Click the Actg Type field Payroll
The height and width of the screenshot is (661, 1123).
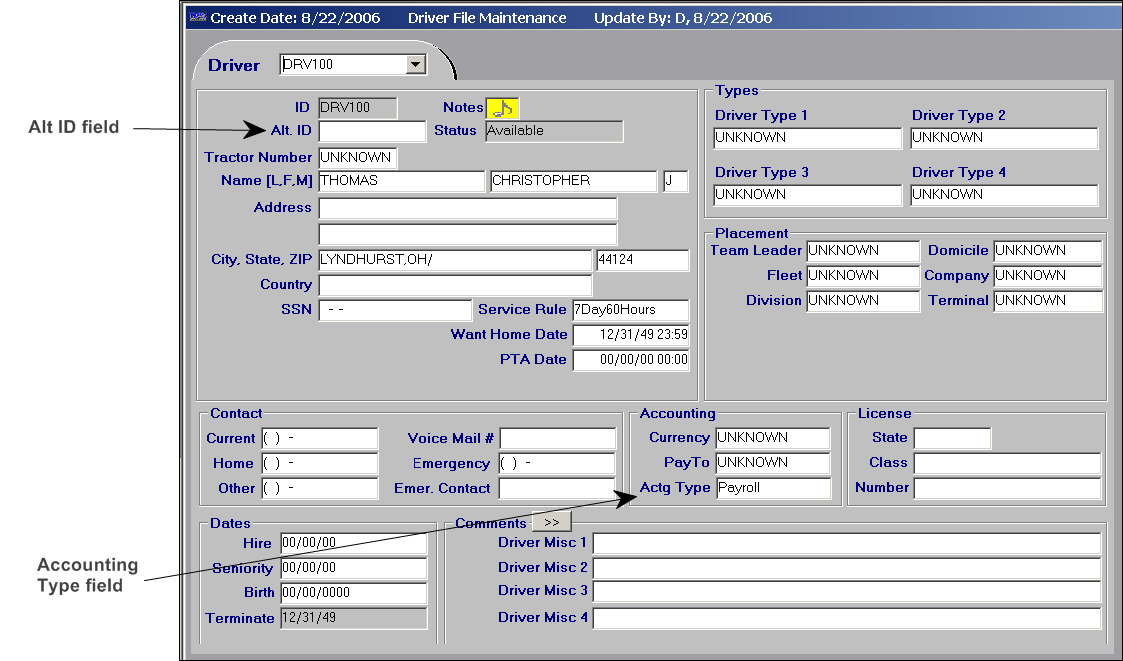pos(773,488)
